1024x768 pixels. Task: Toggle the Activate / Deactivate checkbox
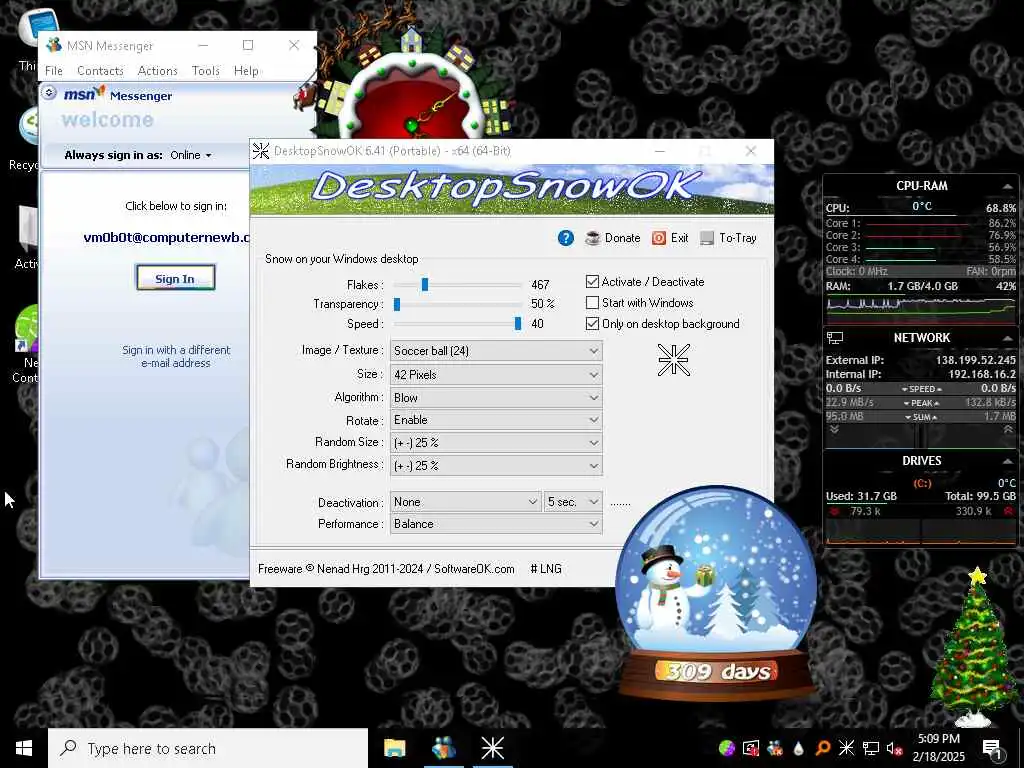[592, 281]
